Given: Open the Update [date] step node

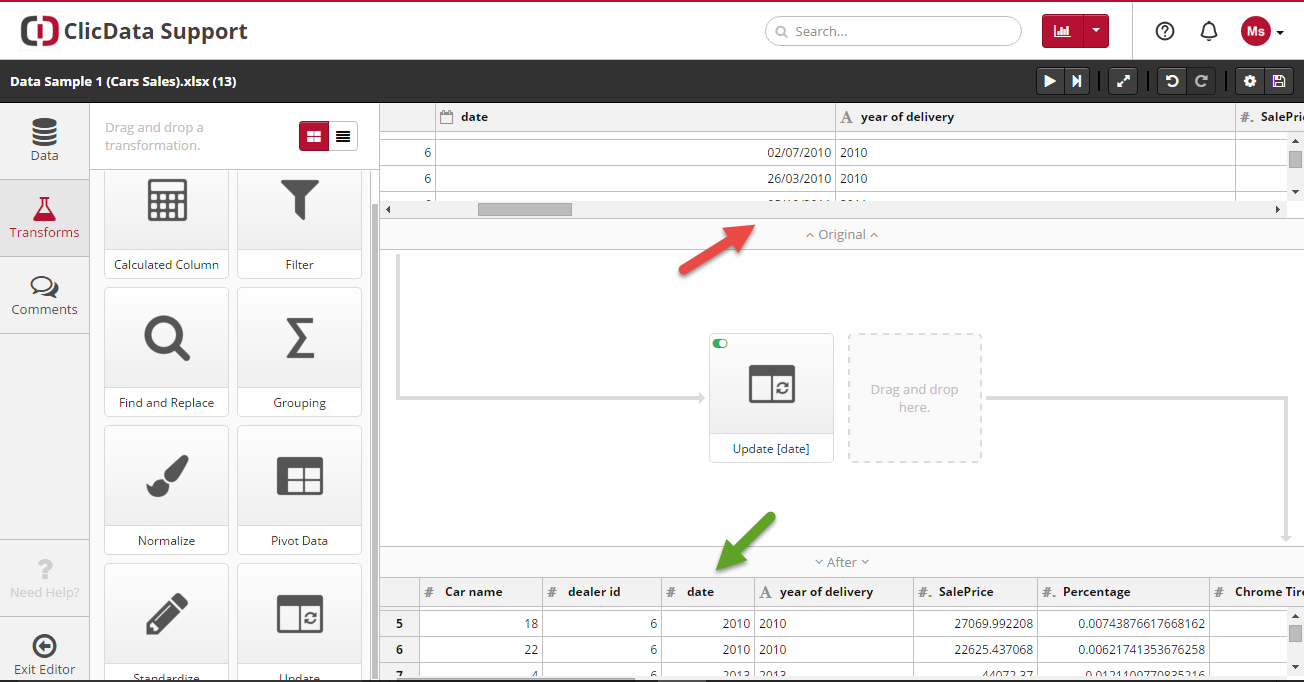Looking at the screenshot, I should 771,398.
